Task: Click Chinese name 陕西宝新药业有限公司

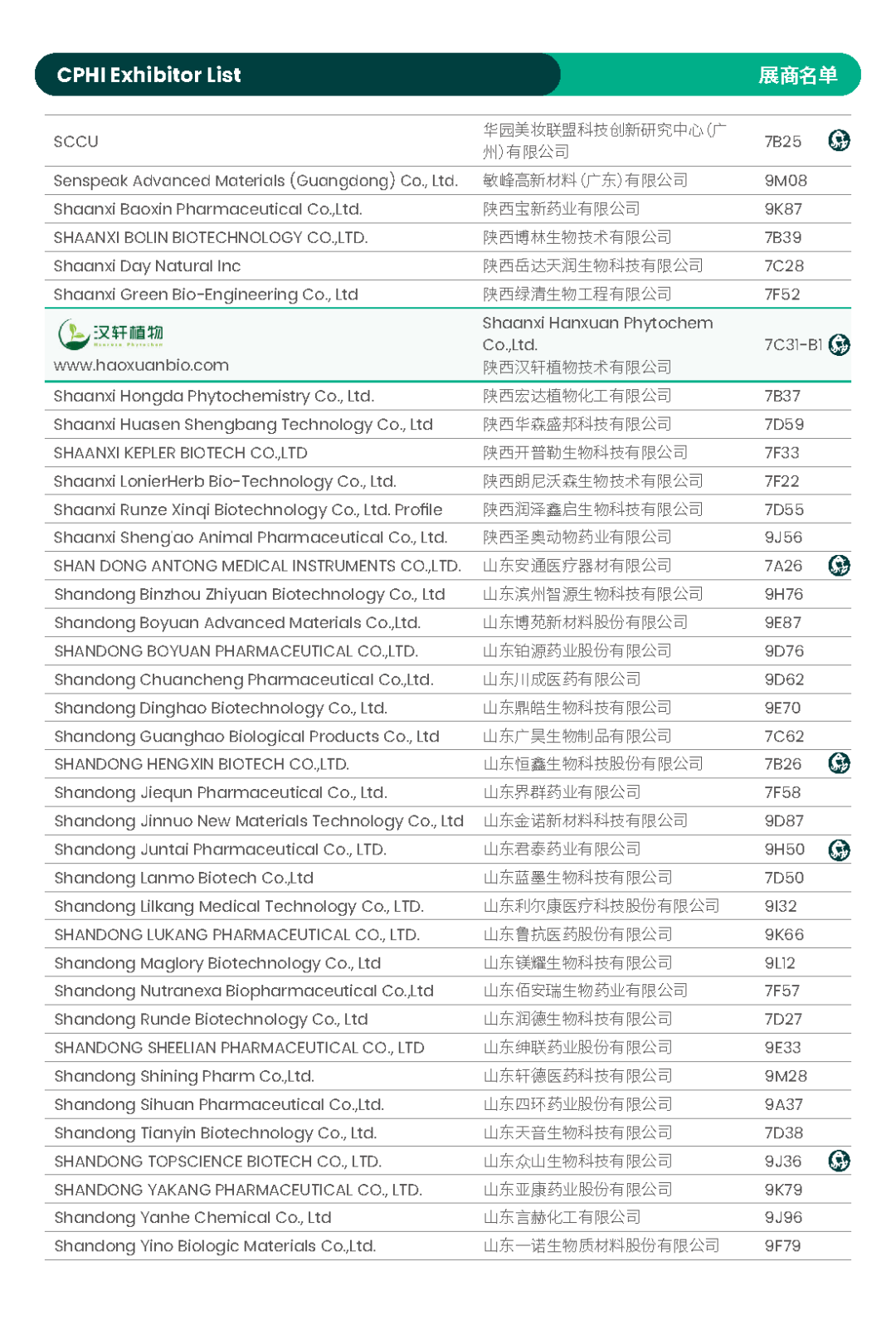Action: click(562, 209)
